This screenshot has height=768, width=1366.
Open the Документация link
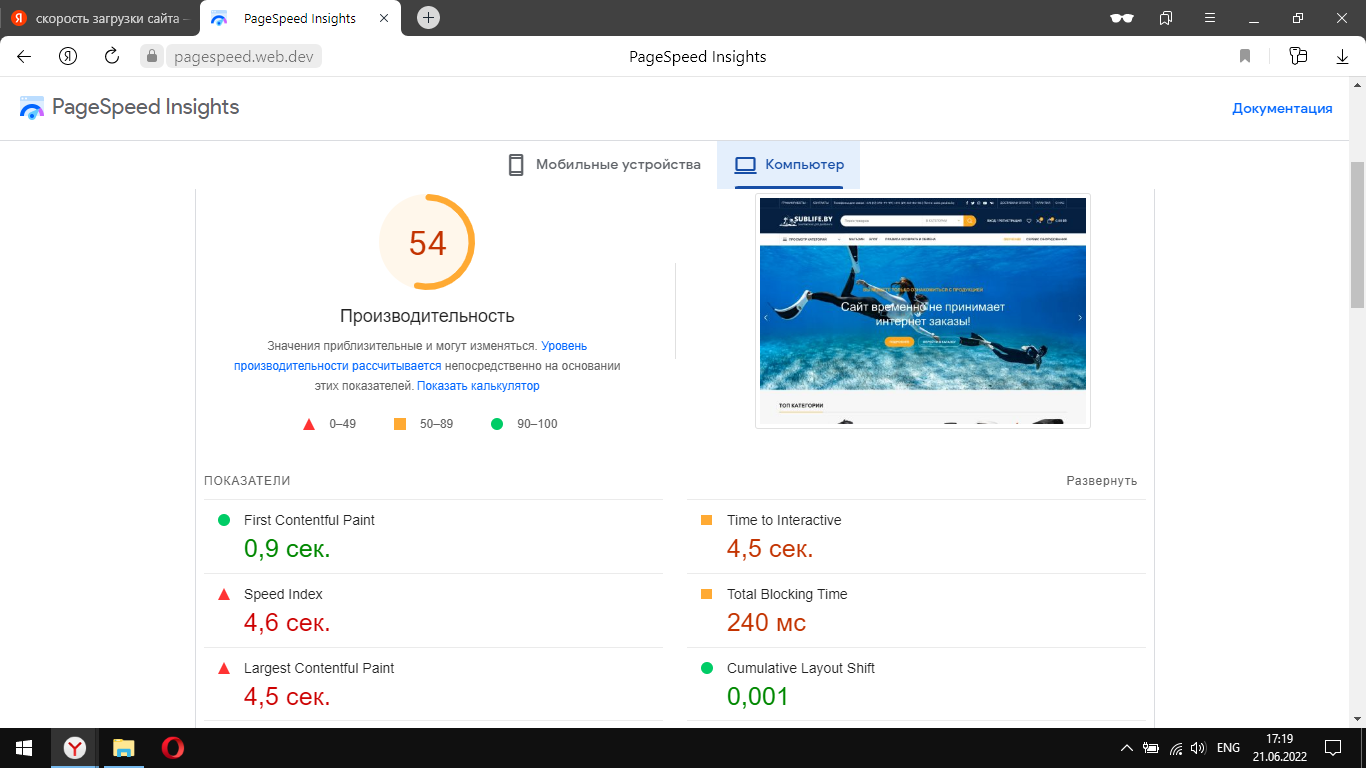1282,108
